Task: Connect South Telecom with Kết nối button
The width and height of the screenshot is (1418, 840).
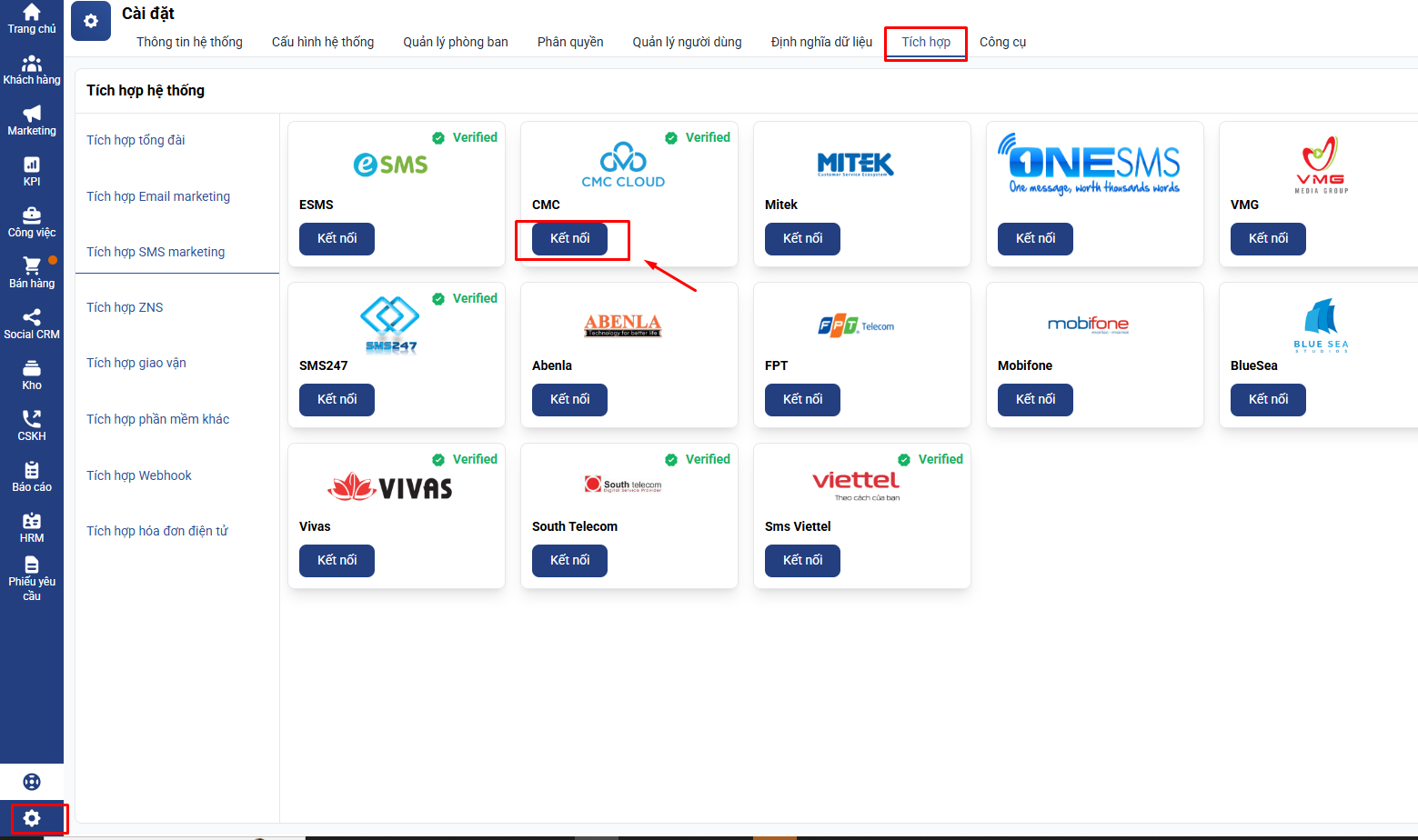Action: coord(569,561)
